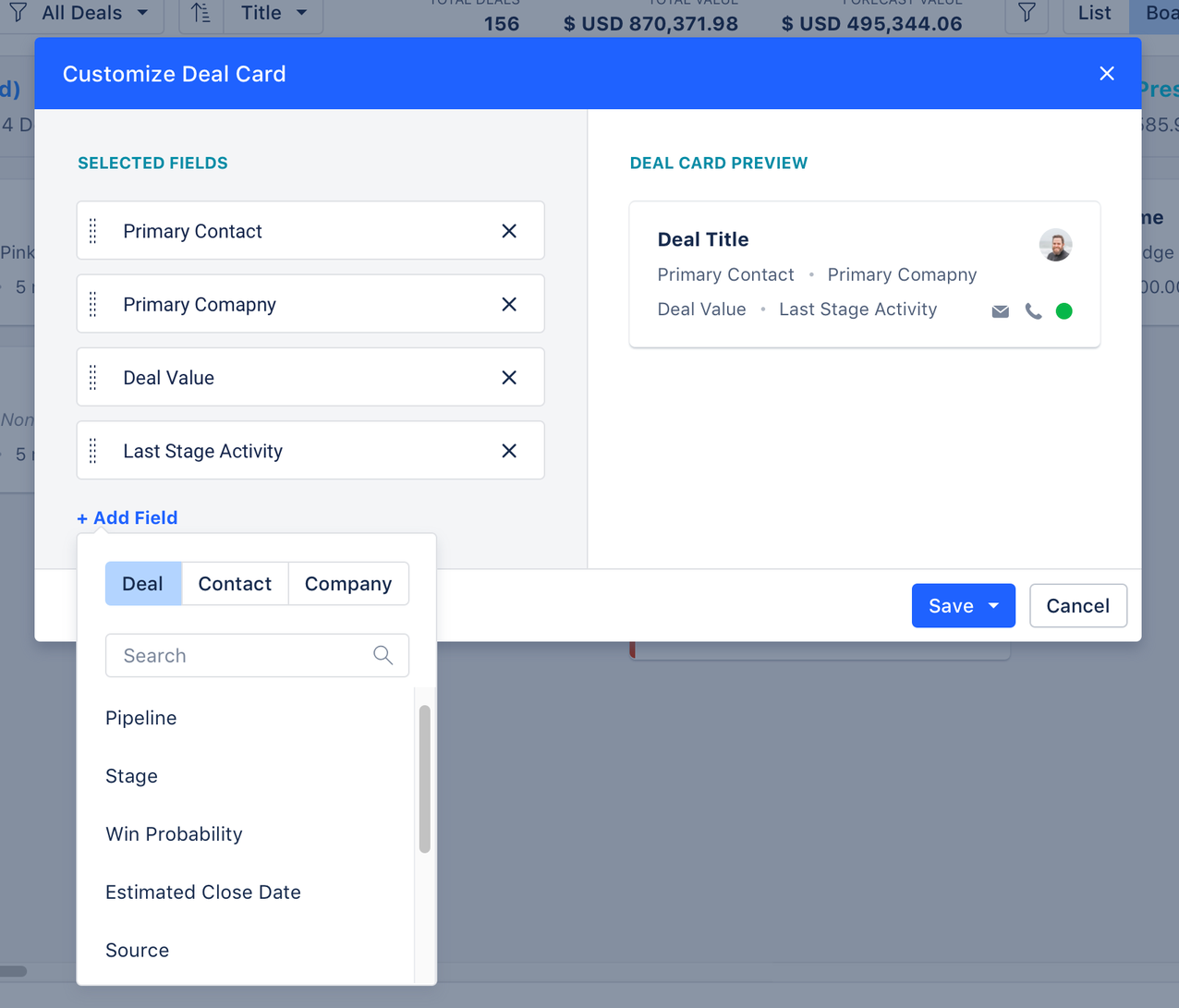Viewport: 1179px width, 1008px height.
Task: Click the forecast value $ USD 495,344.06
Action: 871,23
